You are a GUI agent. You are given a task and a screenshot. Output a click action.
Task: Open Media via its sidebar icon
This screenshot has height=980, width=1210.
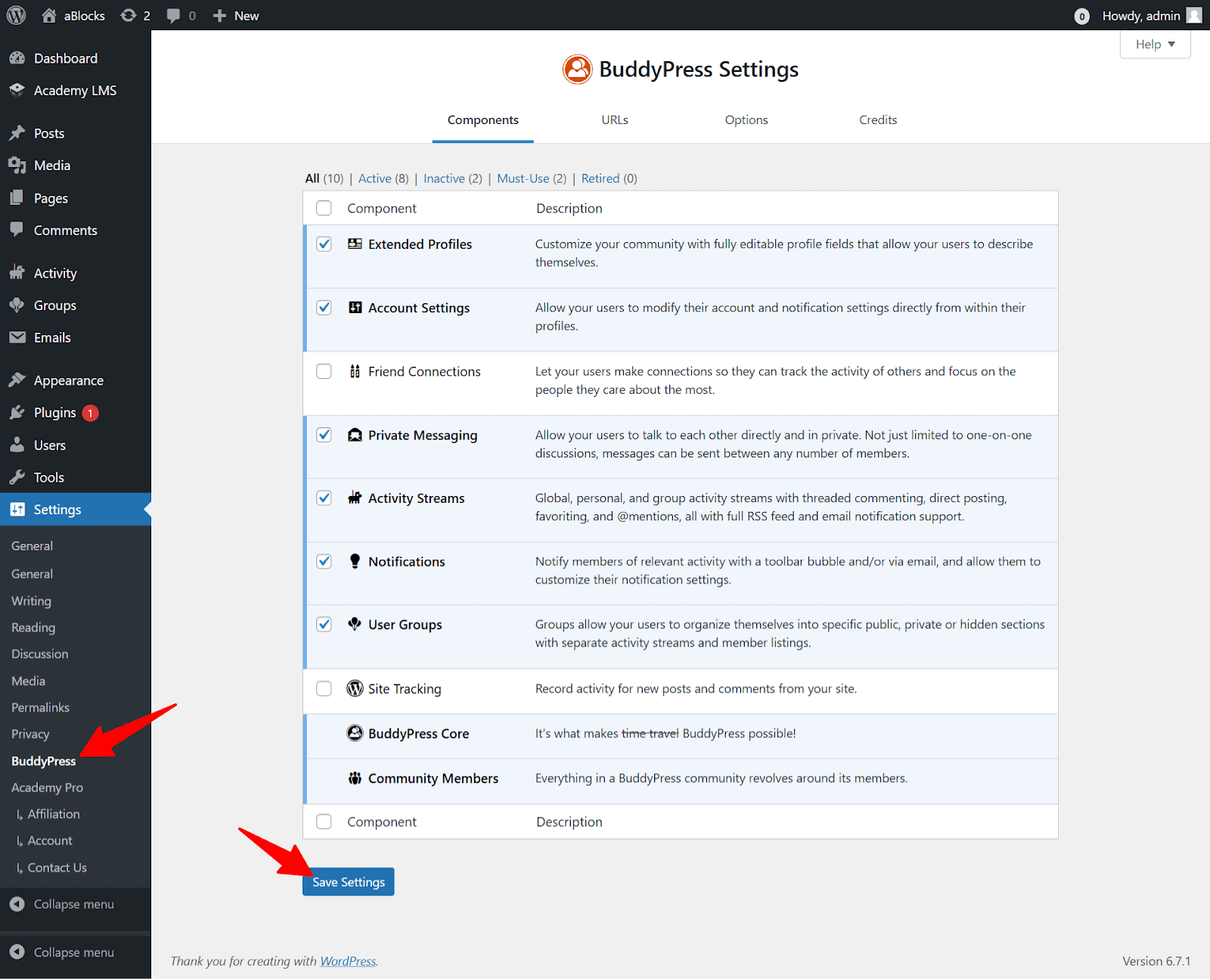(x=17, y=165)
